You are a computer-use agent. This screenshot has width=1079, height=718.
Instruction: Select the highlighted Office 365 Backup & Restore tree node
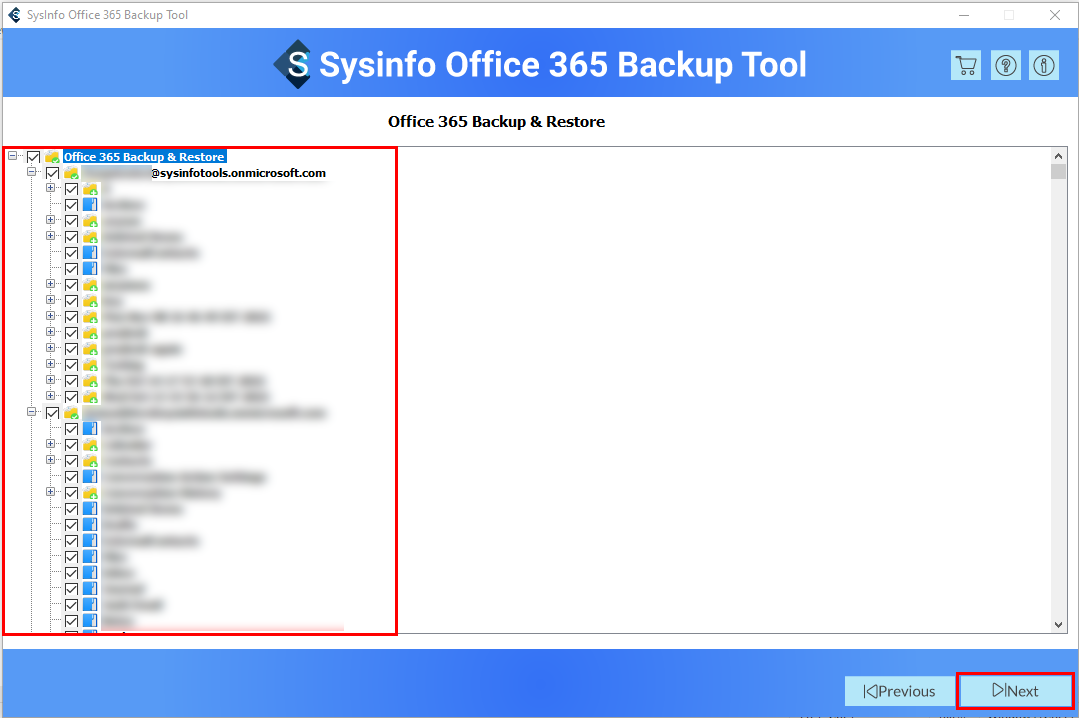coord(144,157)
